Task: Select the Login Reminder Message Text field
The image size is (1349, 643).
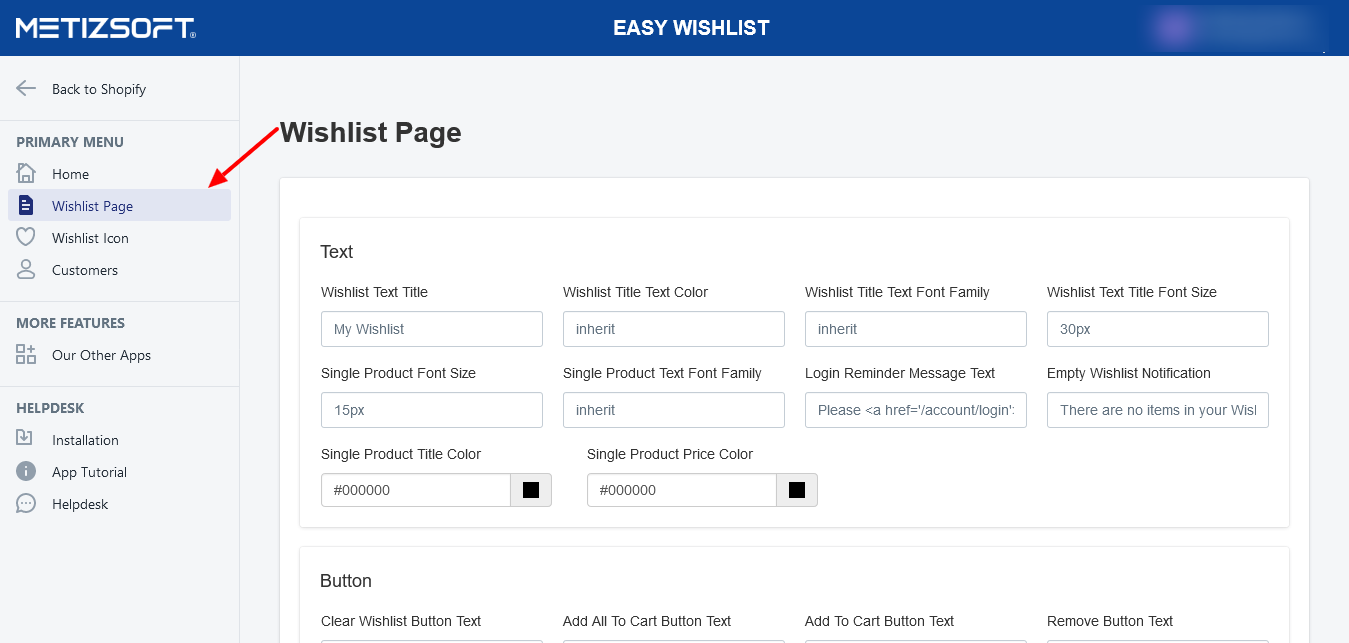Action: click(915, 410)
